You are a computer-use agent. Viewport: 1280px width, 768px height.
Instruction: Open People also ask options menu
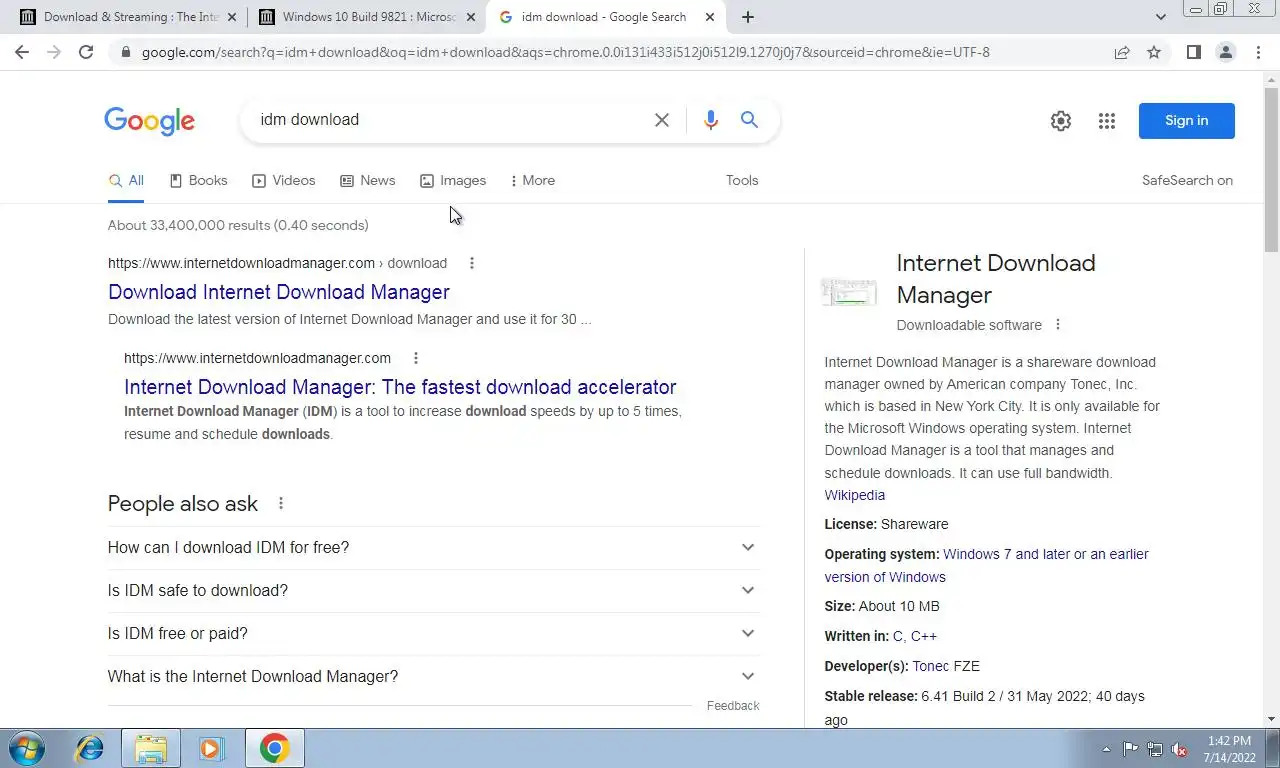[281, 503]
